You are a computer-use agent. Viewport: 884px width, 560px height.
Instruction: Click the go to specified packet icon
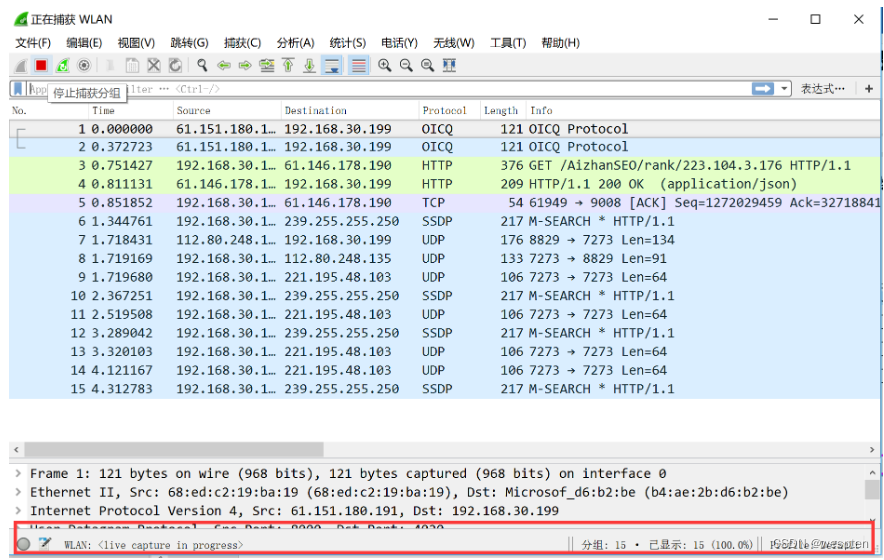[x=267, y=65]
